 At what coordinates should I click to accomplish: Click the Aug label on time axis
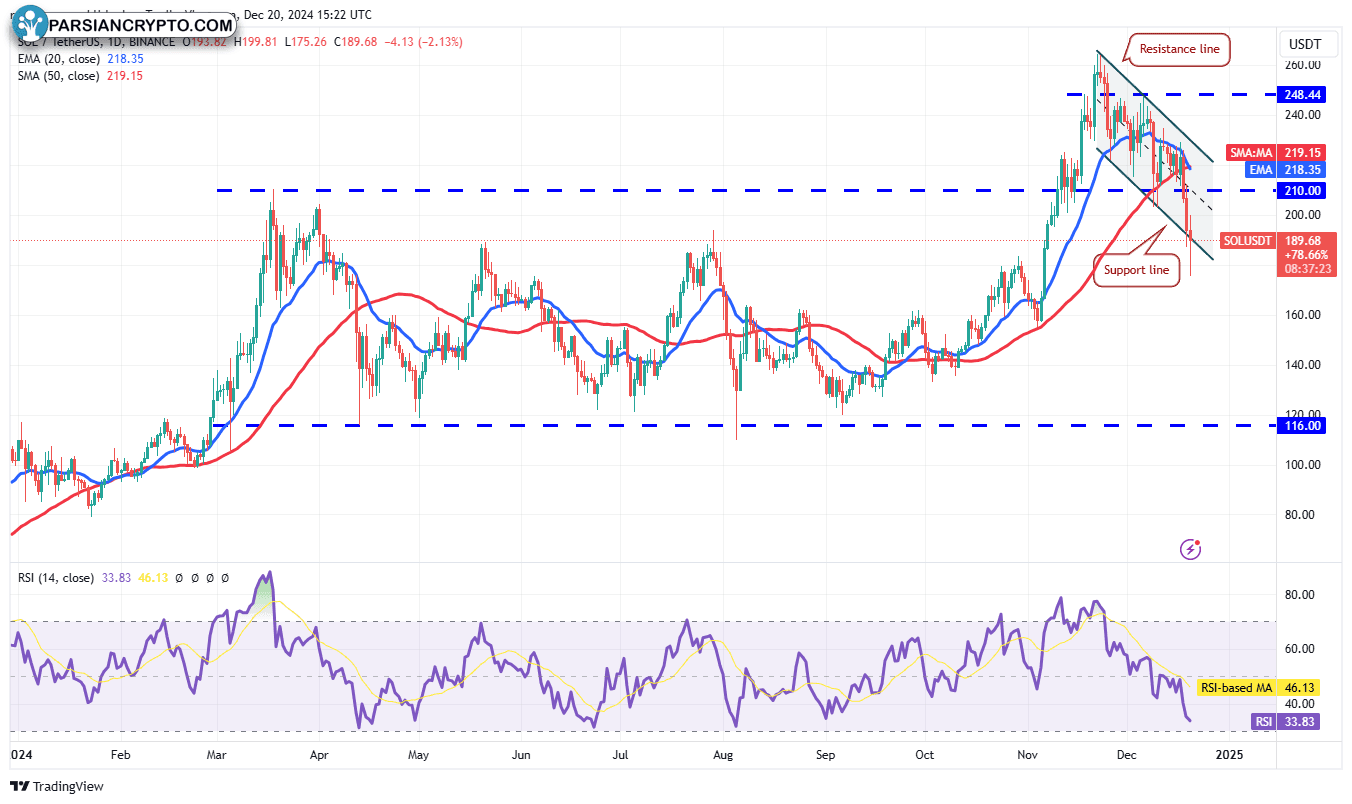[x=725, y=756]
